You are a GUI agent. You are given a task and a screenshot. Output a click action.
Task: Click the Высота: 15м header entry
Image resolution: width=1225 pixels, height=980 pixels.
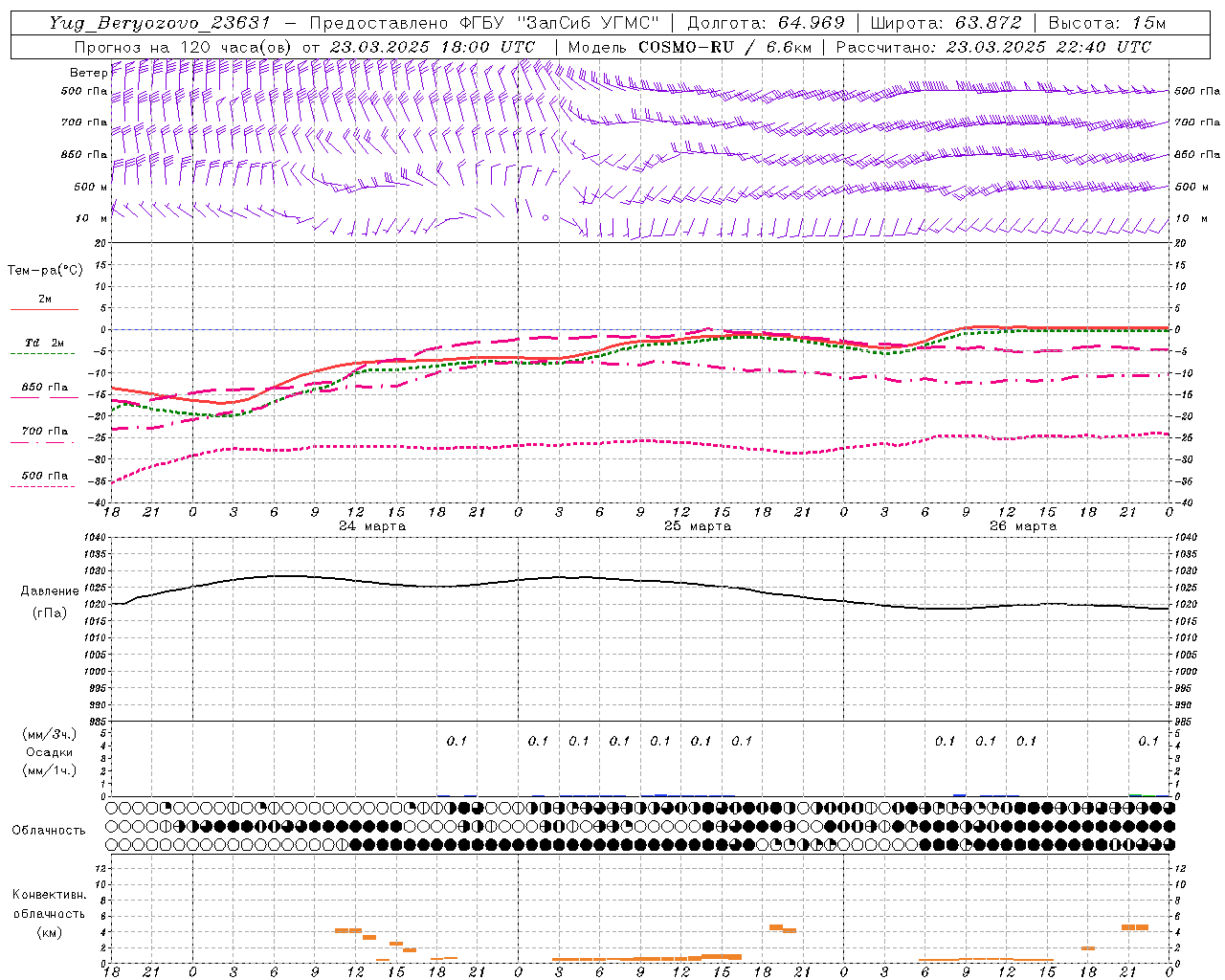(1107, 22)
